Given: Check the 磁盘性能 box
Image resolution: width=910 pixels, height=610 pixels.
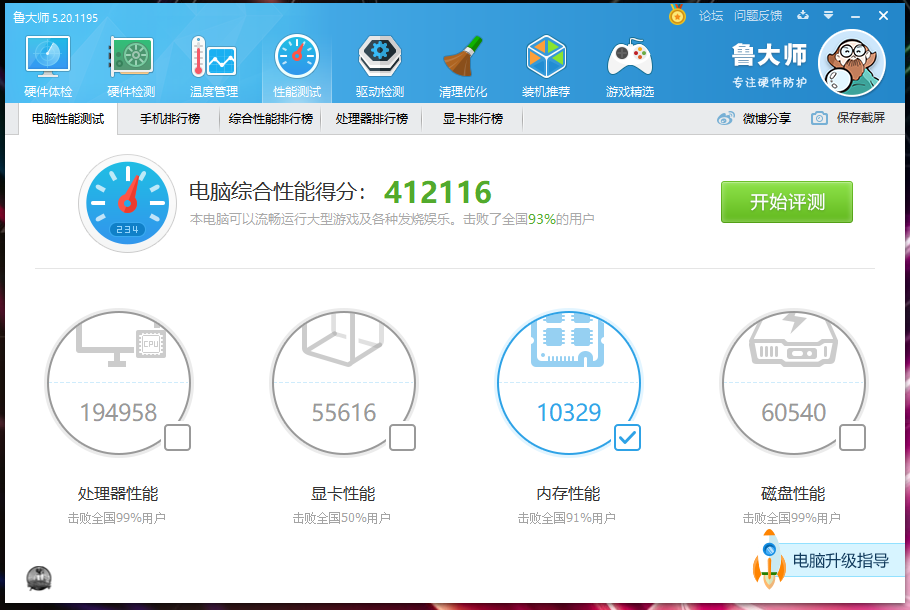Looking at the screenshot, I should pos(851,437).
